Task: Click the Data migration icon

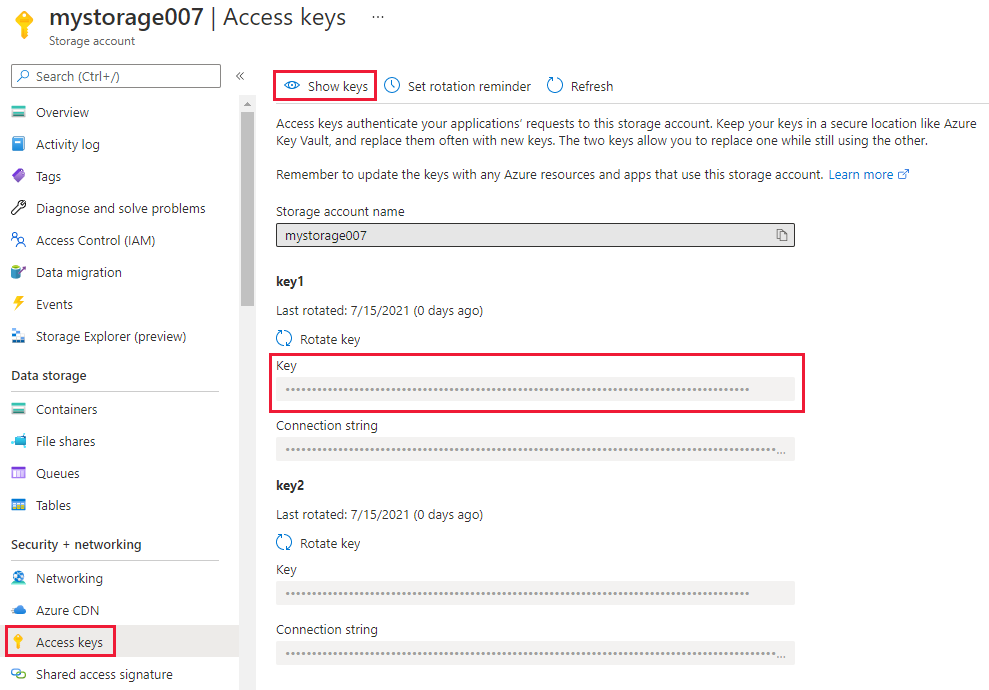Action: coord(19,272)
